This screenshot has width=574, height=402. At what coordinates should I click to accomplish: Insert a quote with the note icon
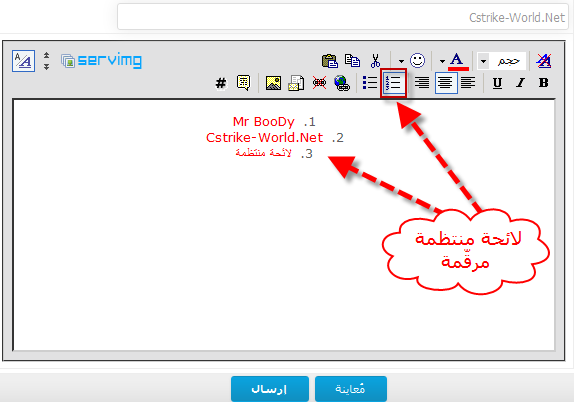coord(243,83)
